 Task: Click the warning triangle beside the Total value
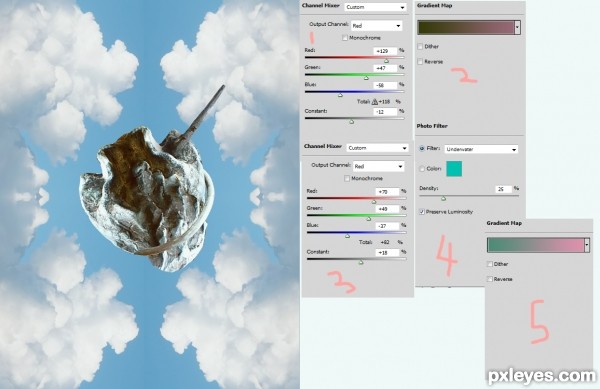point(375,102)
